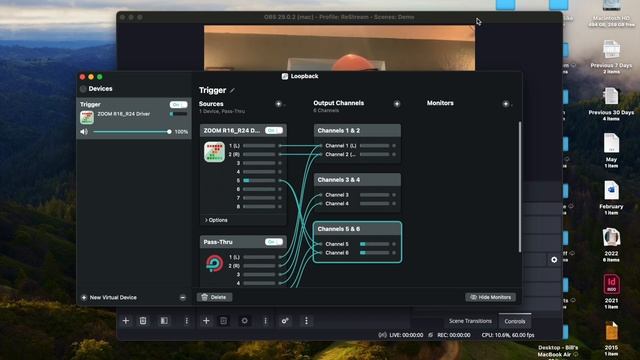640x360 pixels.
Task: Add a monitor with the plus icon
Action: [506, 104]
